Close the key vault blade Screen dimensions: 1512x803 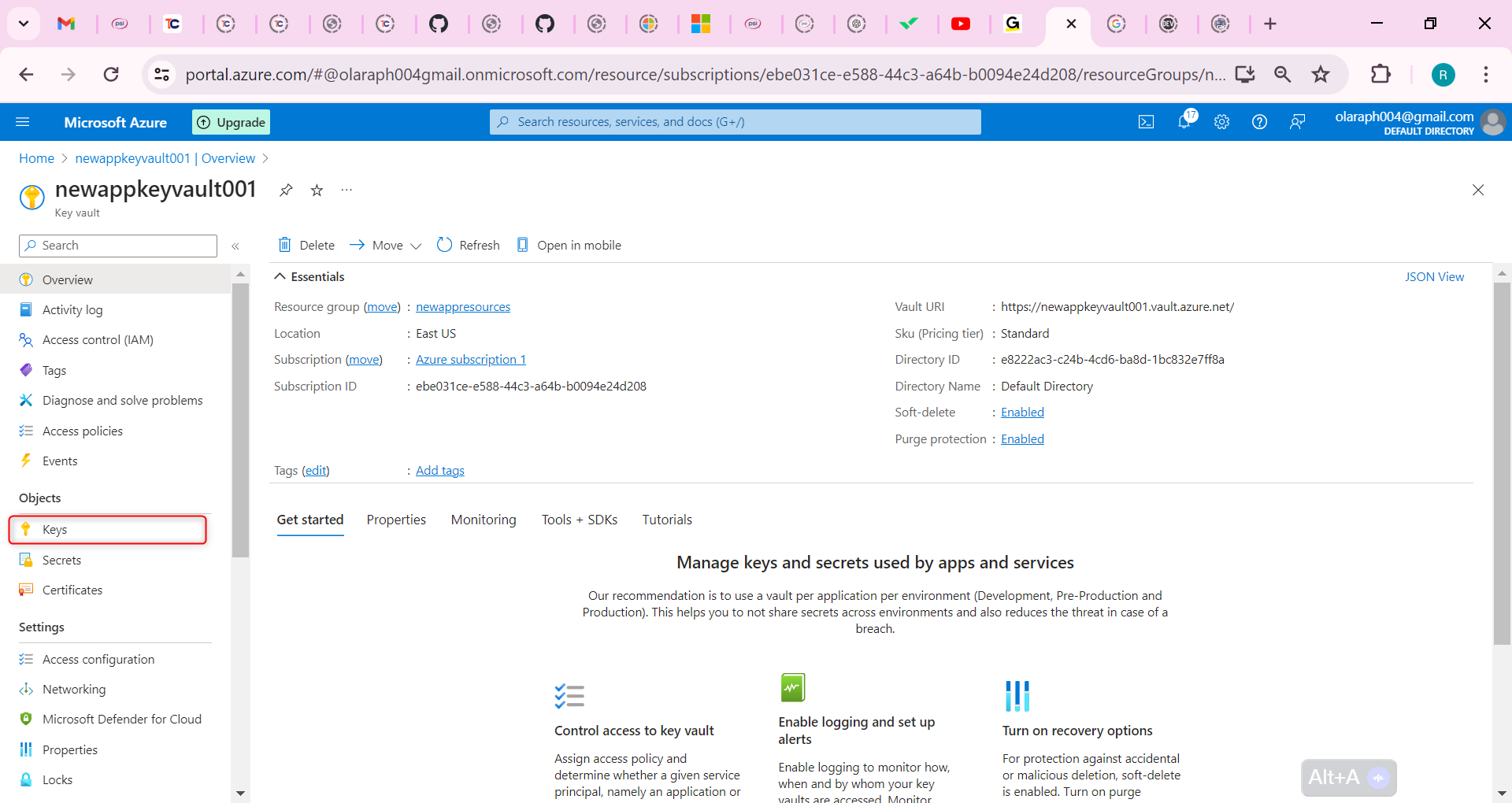click(x=1478, y=190)
